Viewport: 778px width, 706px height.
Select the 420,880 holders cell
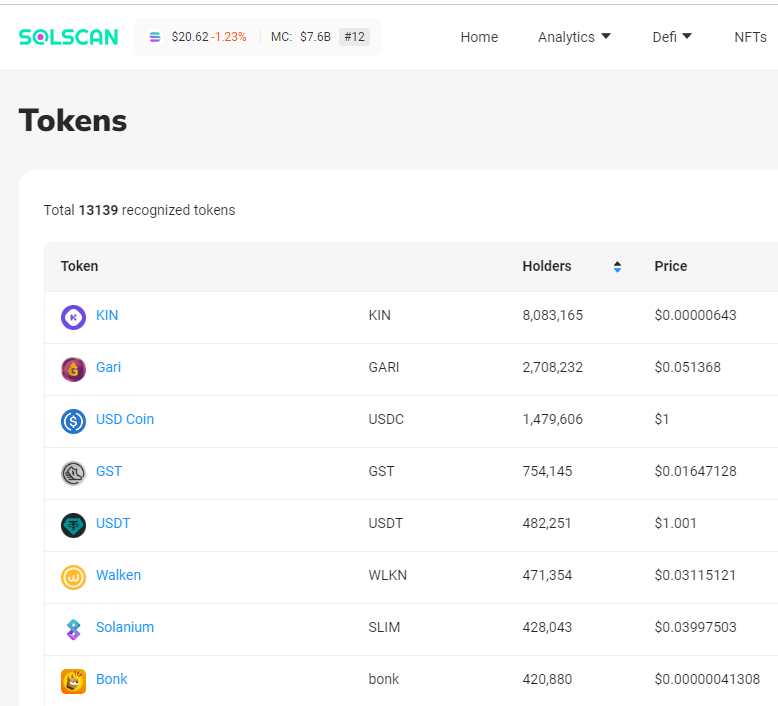pos(547,679)
